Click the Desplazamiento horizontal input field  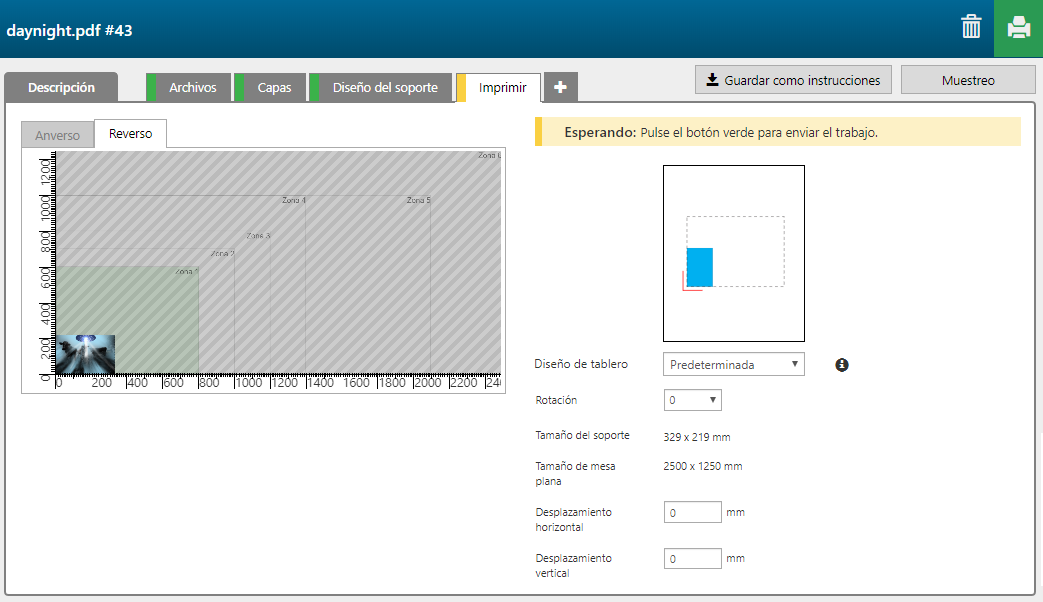[692, 512]
